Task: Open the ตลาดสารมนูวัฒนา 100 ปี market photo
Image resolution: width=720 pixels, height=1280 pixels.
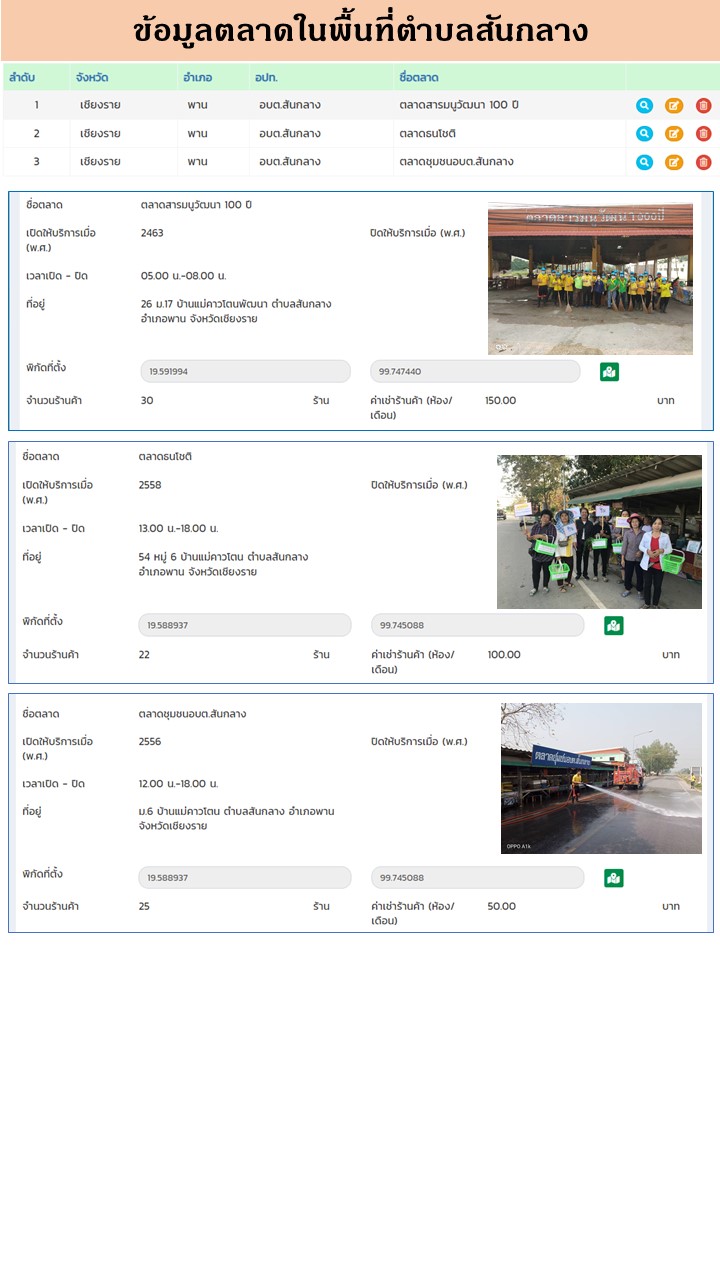Action: point(590,279)
